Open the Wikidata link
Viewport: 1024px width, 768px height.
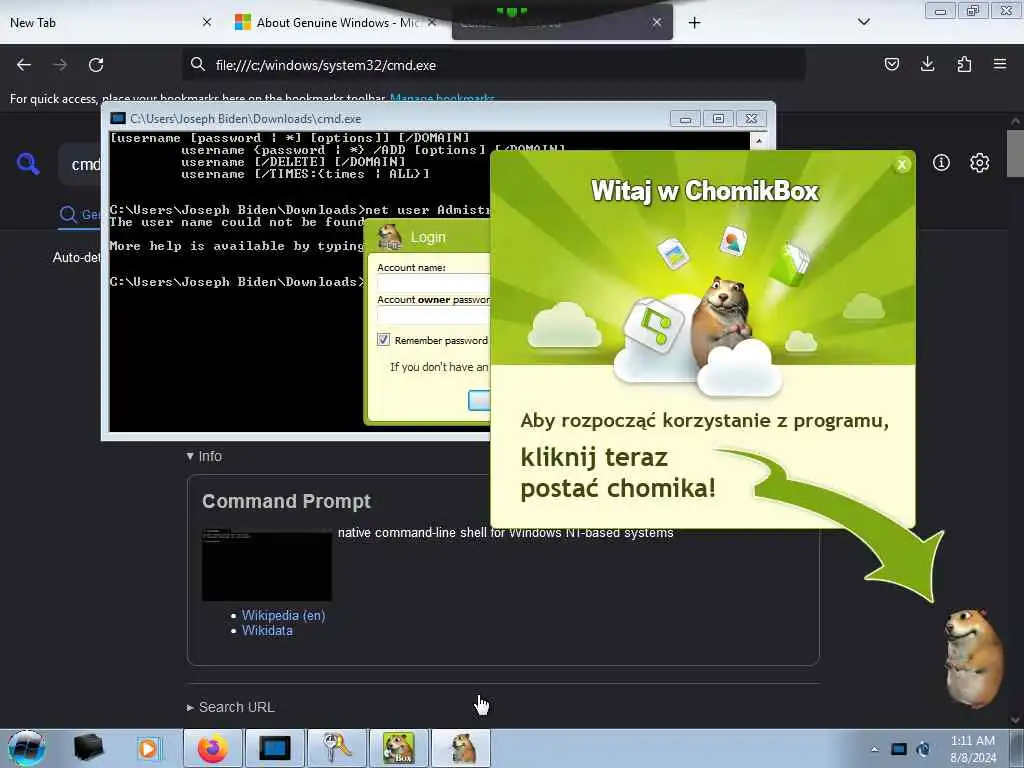pos(267,630)
